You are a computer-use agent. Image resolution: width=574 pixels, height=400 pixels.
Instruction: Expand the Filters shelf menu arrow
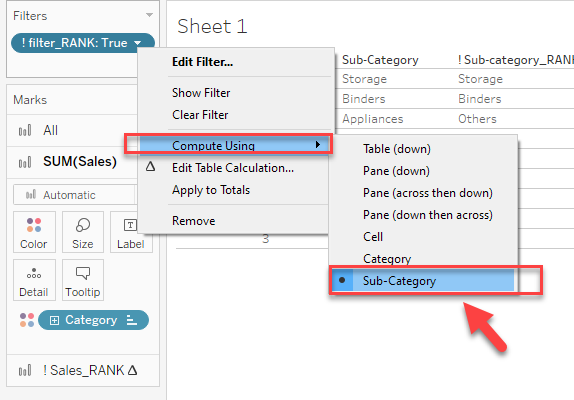pos(149,15)
